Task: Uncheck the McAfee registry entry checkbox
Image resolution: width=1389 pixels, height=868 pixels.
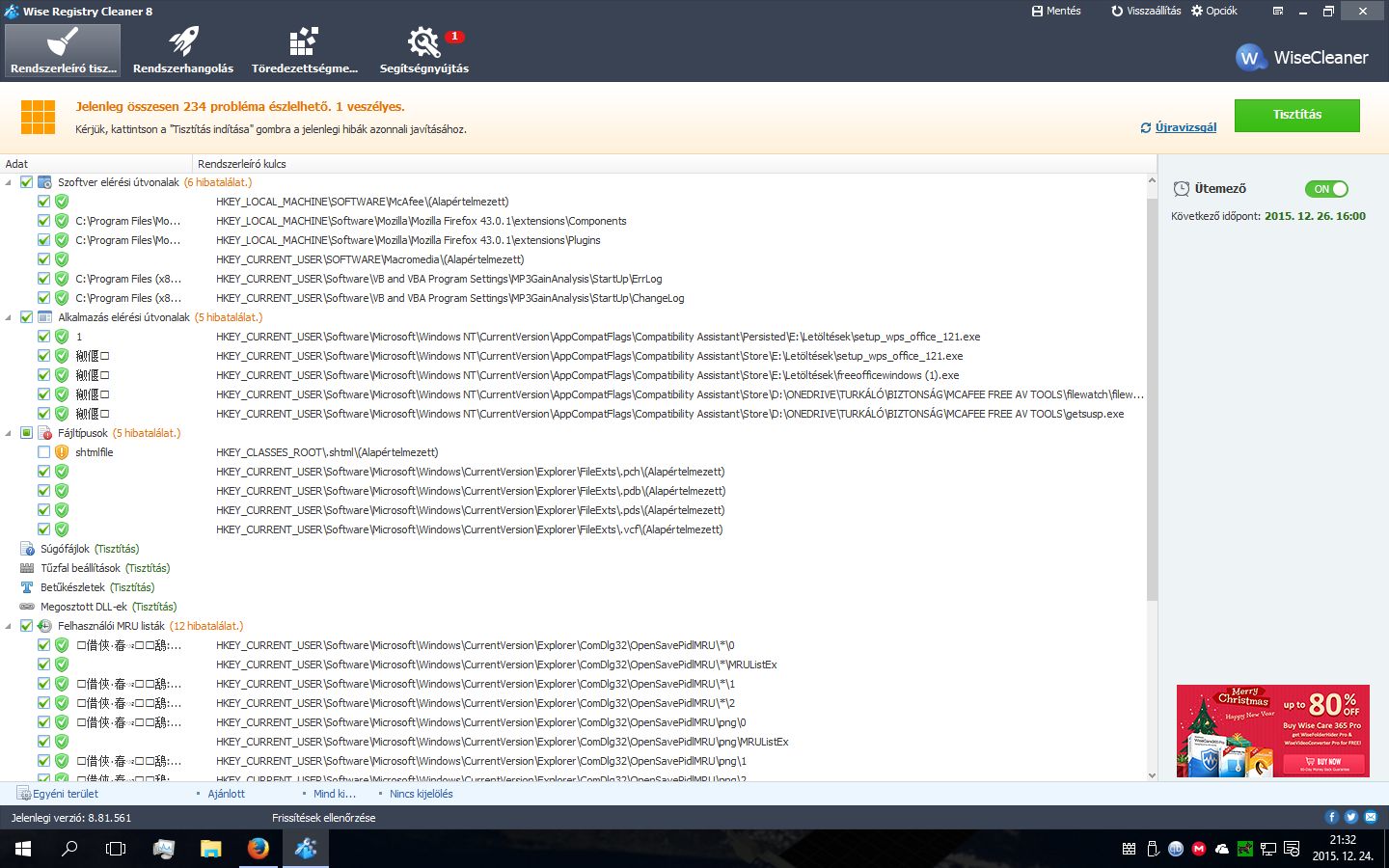Action: 44,202
